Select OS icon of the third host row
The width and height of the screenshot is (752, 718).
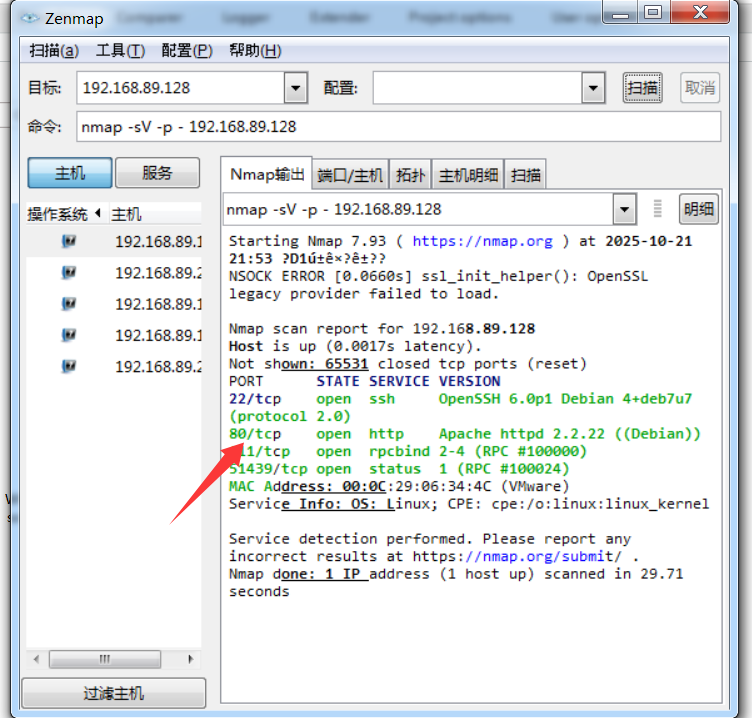pyautogui.click(x=69, y=304)
